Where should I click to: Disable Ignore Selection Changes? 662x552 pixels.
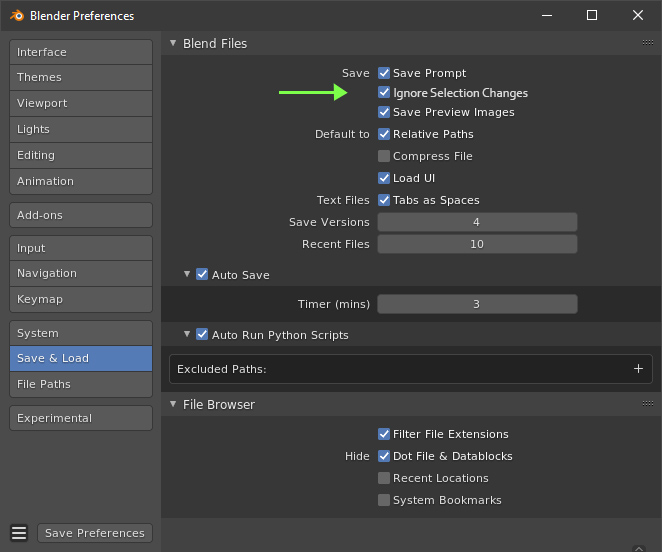[384, 92]
